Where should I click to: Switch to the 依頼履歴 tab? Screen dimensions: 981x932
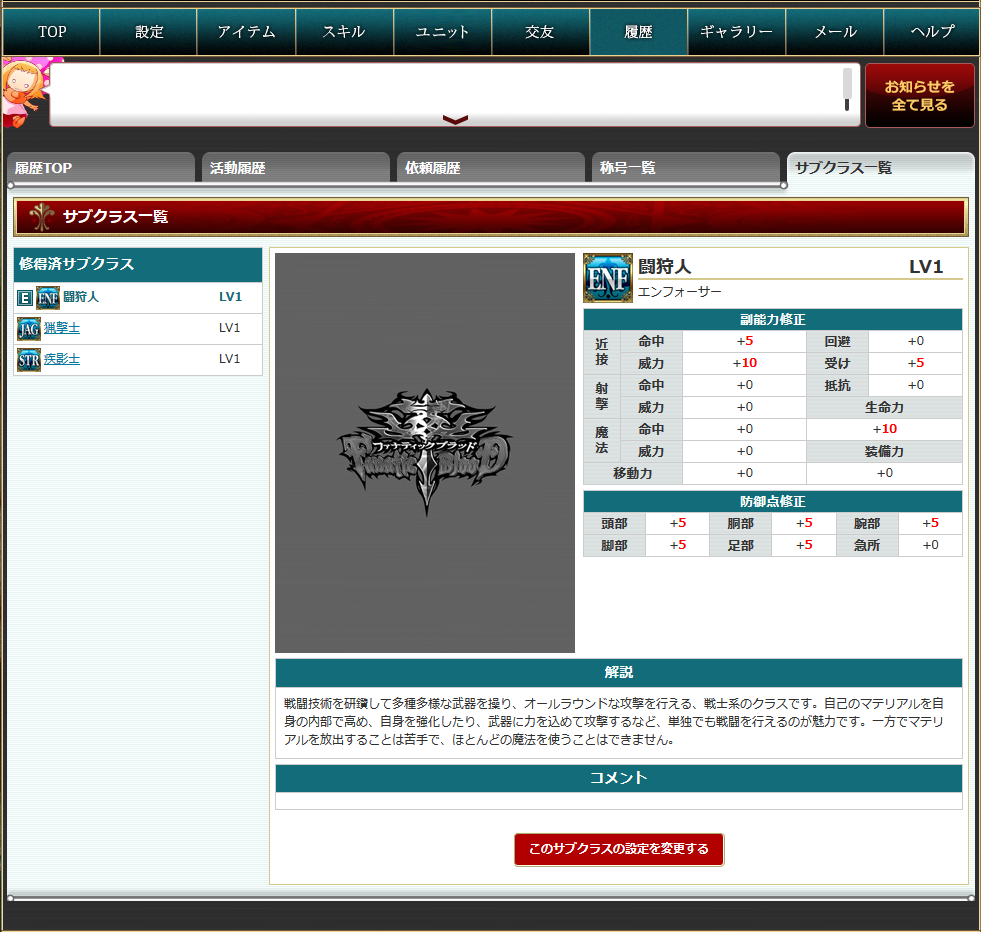(x=491, y=168)
